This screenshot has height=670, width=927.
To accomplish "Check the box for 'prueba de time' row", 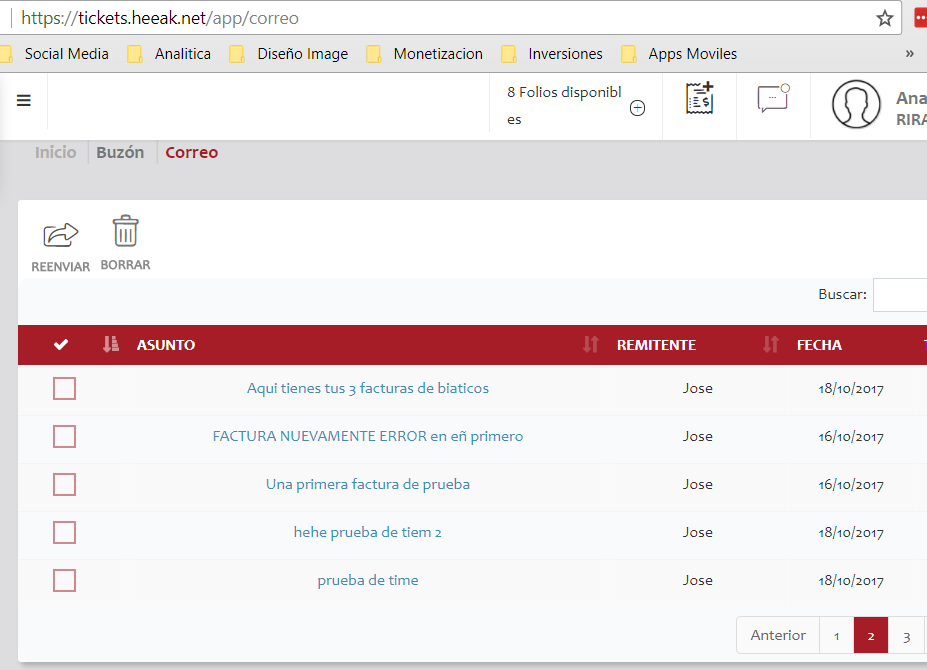I will [x=64, y=580].
